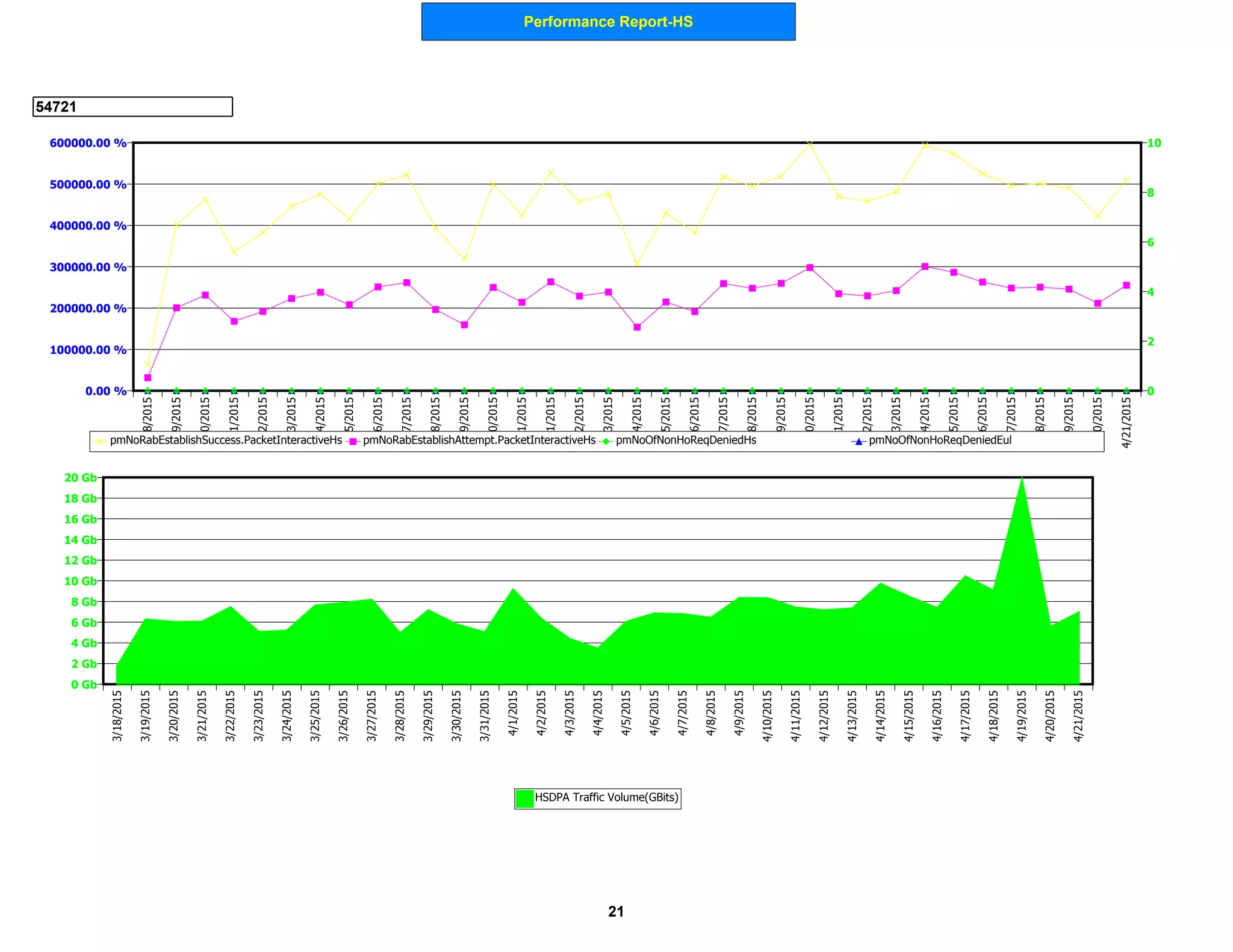This screenshot has width=1233, height=952.
Task: Click the first magenta square data point
Action: pos(148,377)
